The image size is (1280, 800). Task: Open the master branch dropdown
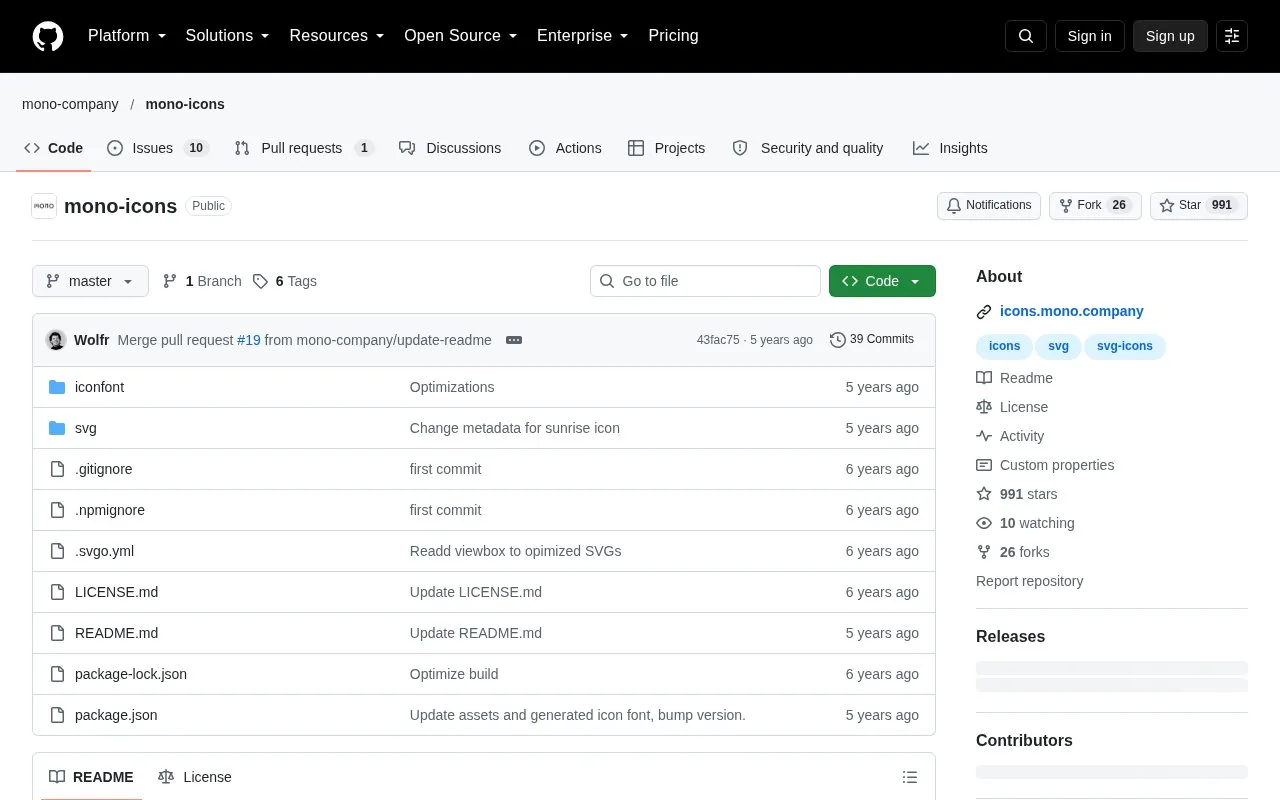point(90,281)
